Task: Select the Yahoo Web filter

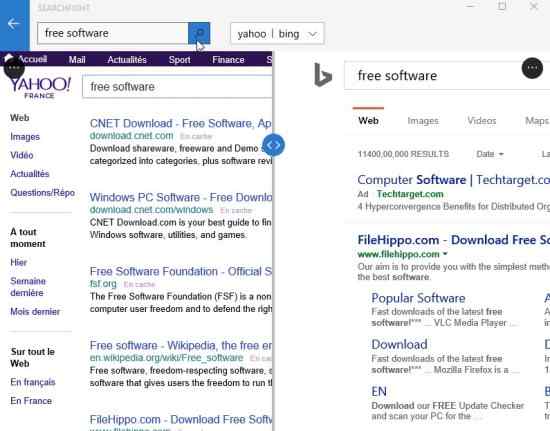Action: [20, 117]
